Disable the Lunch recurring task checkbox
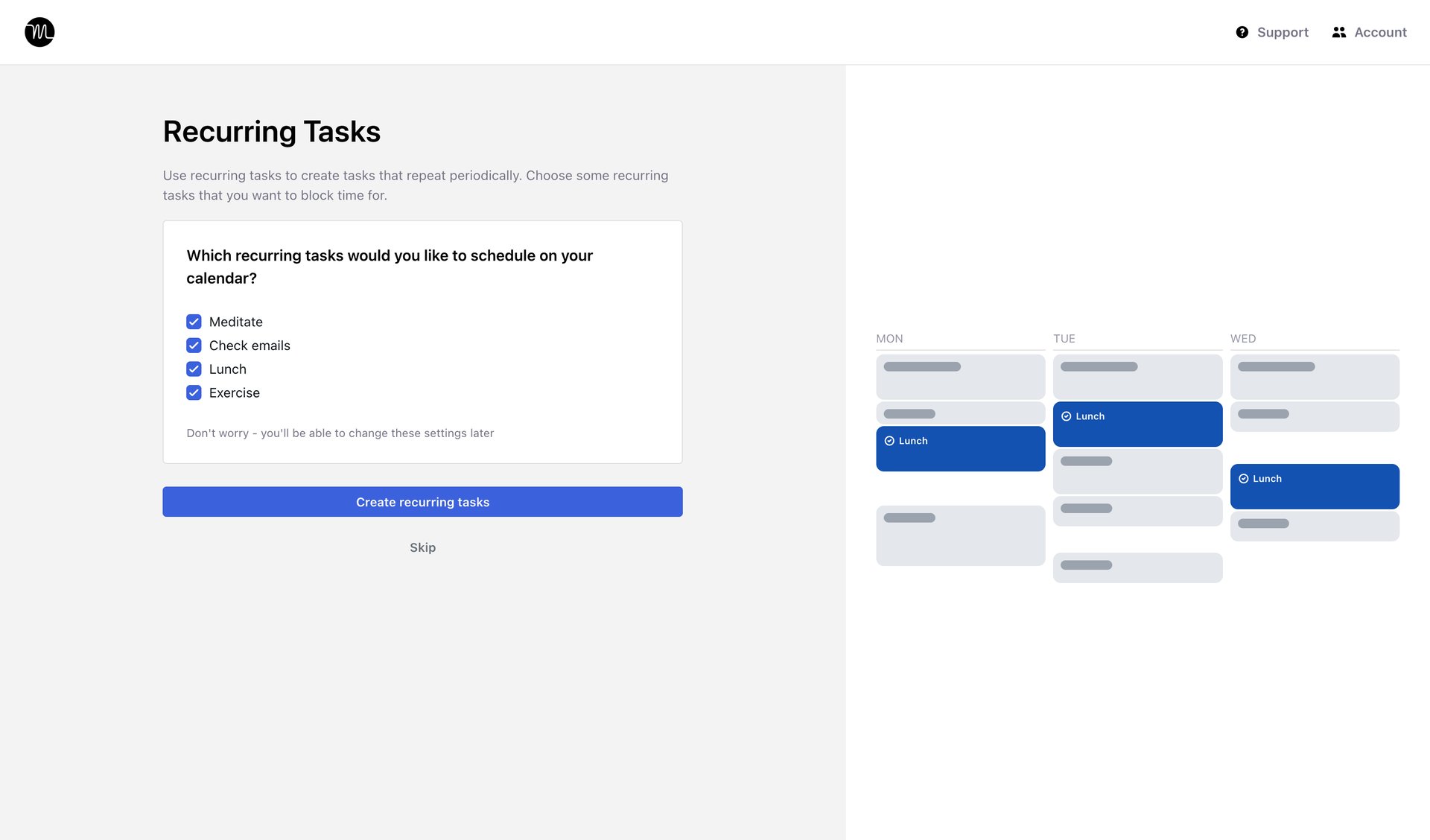 click(194, 369)
